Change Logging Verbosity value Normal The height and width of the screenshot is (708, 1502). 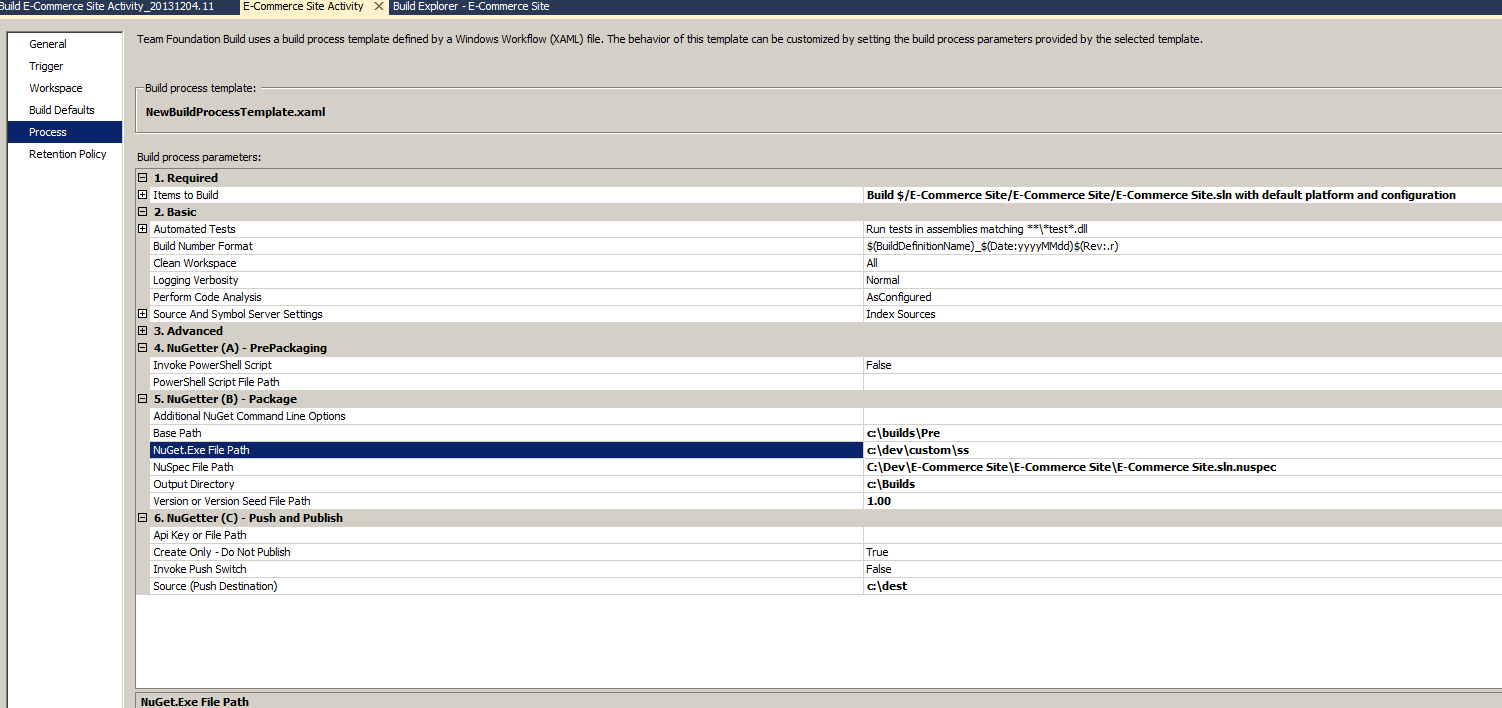click(1183, 280)
